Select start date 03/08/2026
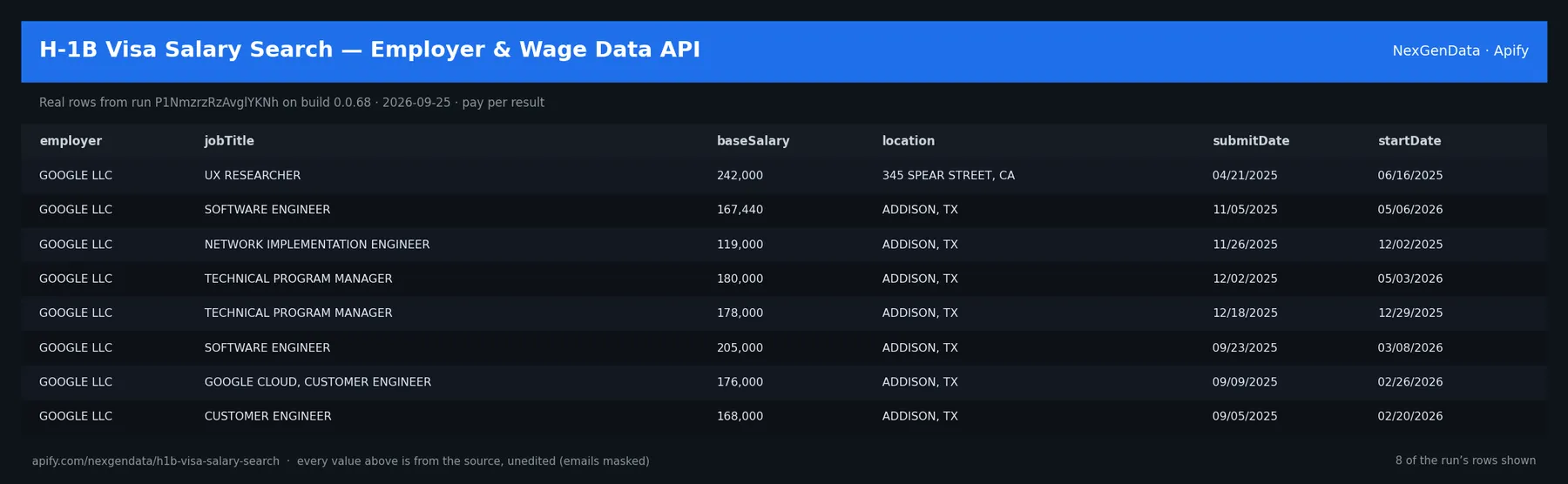Viewport: 1568px width, 484px height. (1409, 347)
